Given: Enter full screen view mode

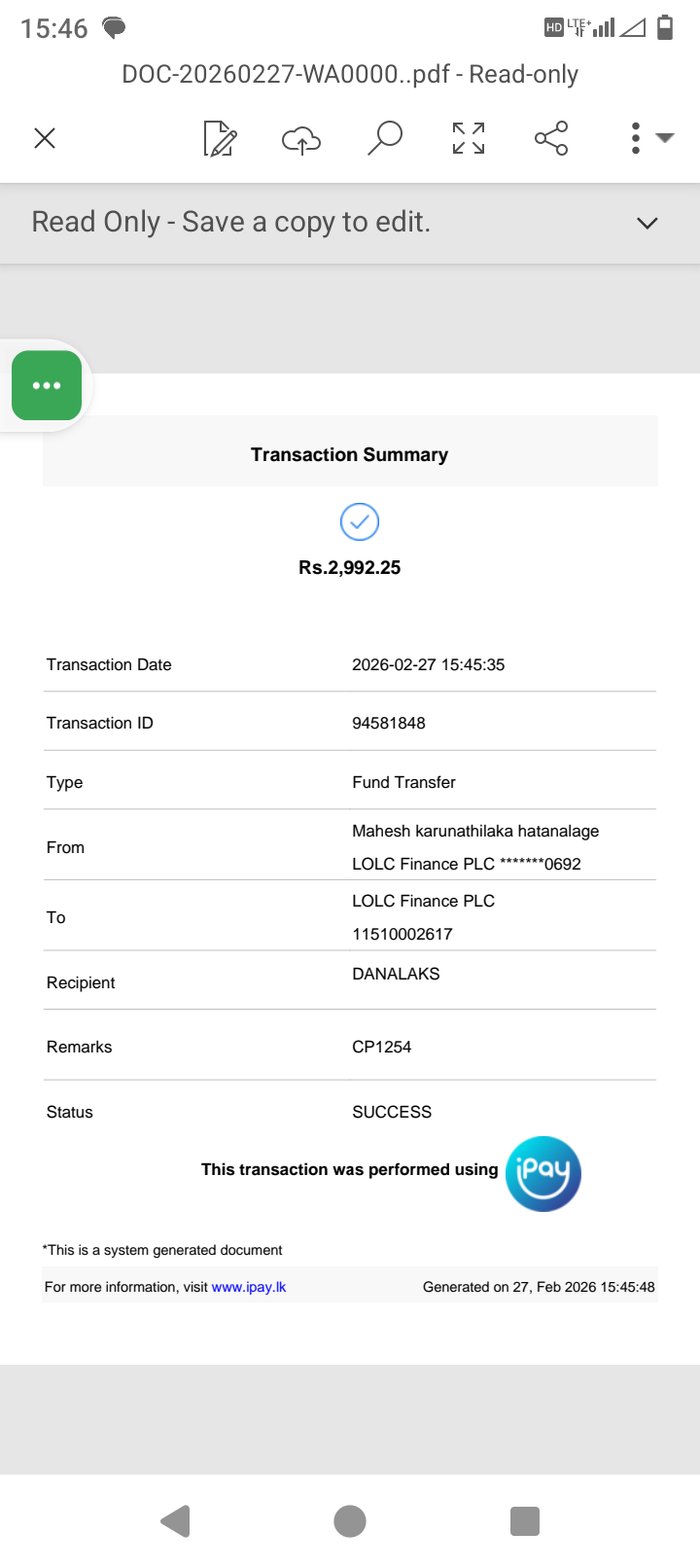Looking at the screenshot, I should 469,138.
